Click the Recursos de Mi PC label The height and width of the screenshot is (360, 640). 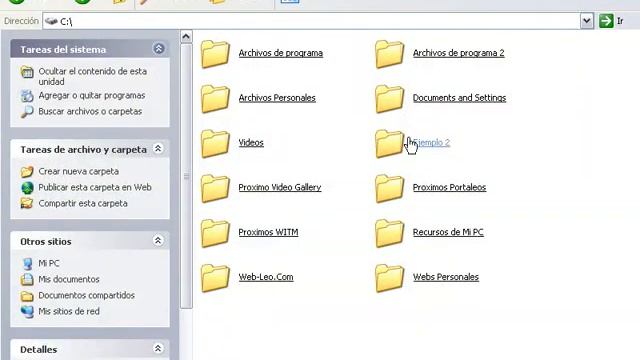[448, 232]
